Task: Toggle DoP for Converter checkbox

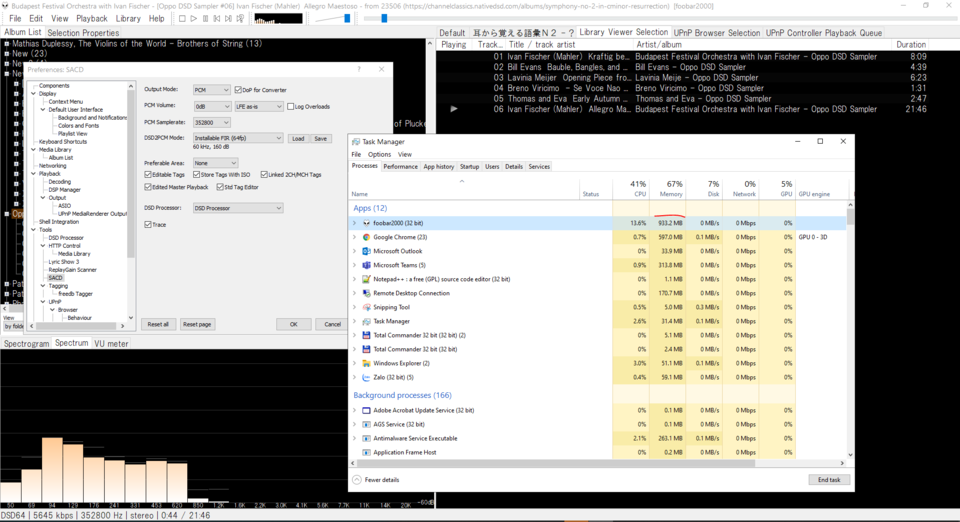Action: [x=238, y=90]
